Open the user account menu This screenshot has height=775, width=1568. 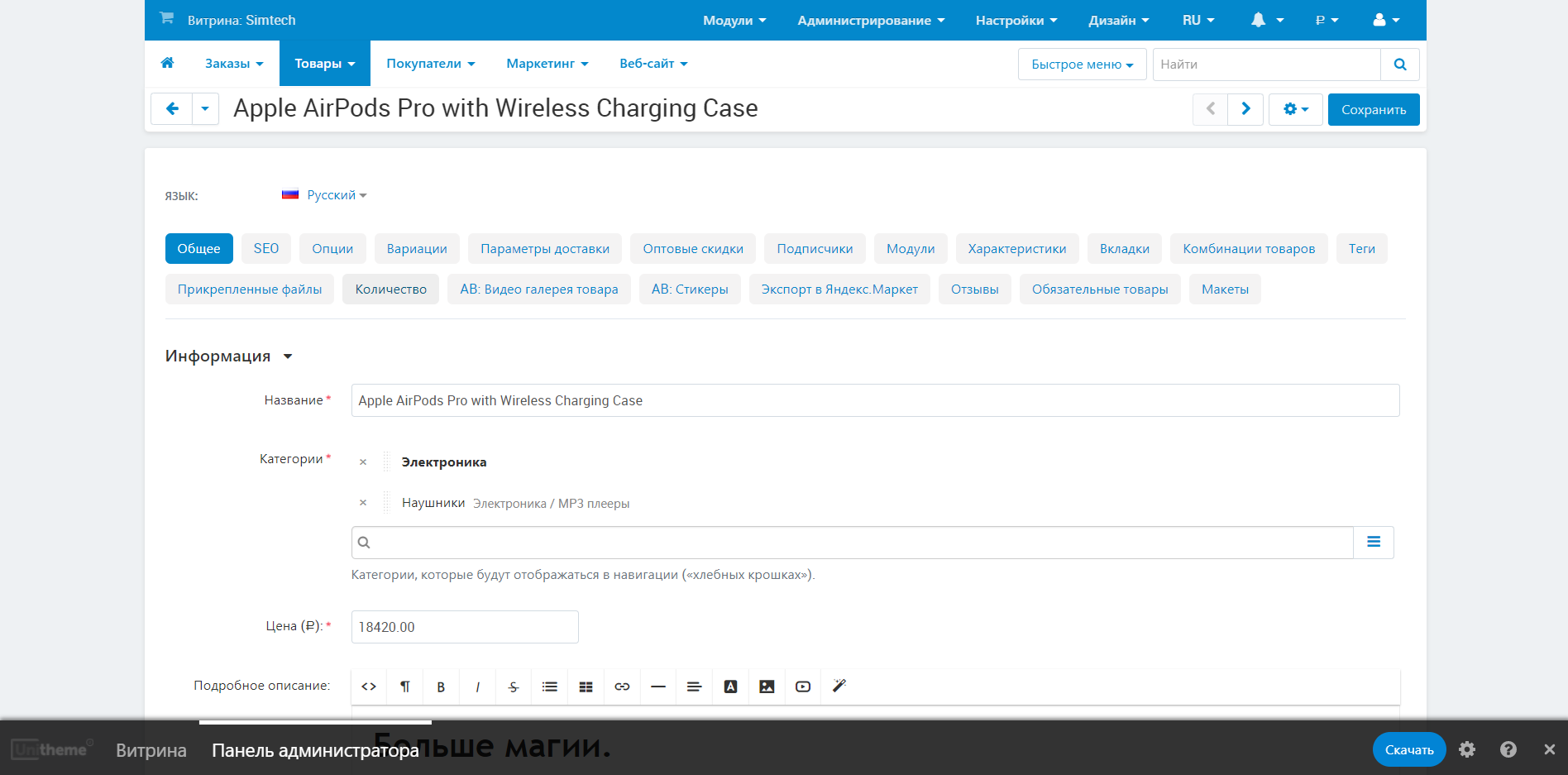1386,20
